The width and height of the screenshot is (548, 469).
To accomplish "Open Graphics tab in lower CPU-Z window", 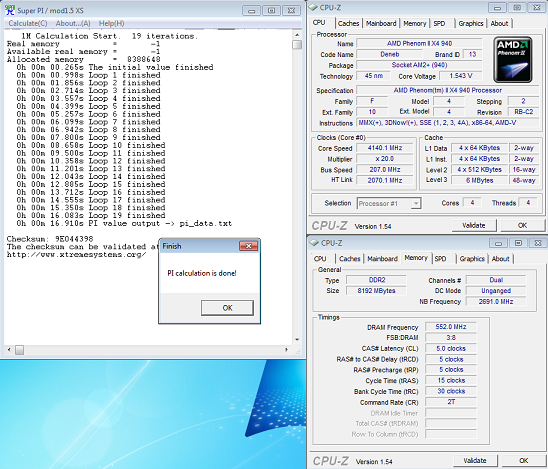I will click(472, 259).
